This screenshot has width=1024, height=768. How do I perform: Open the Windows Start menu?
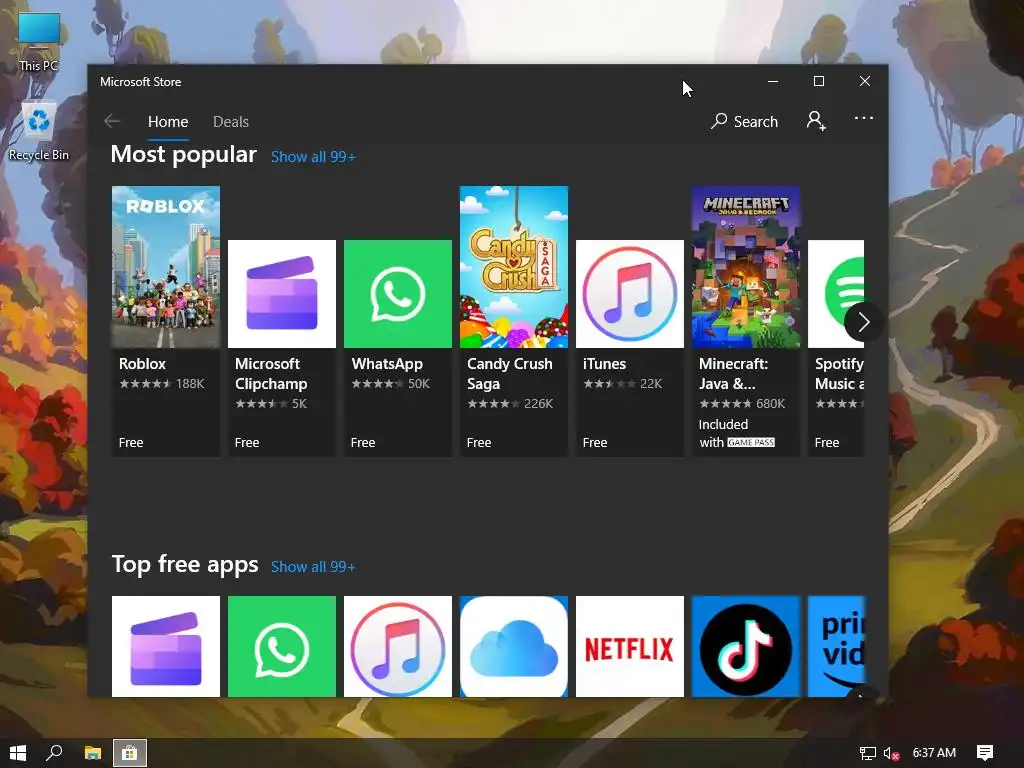[18, 753]
